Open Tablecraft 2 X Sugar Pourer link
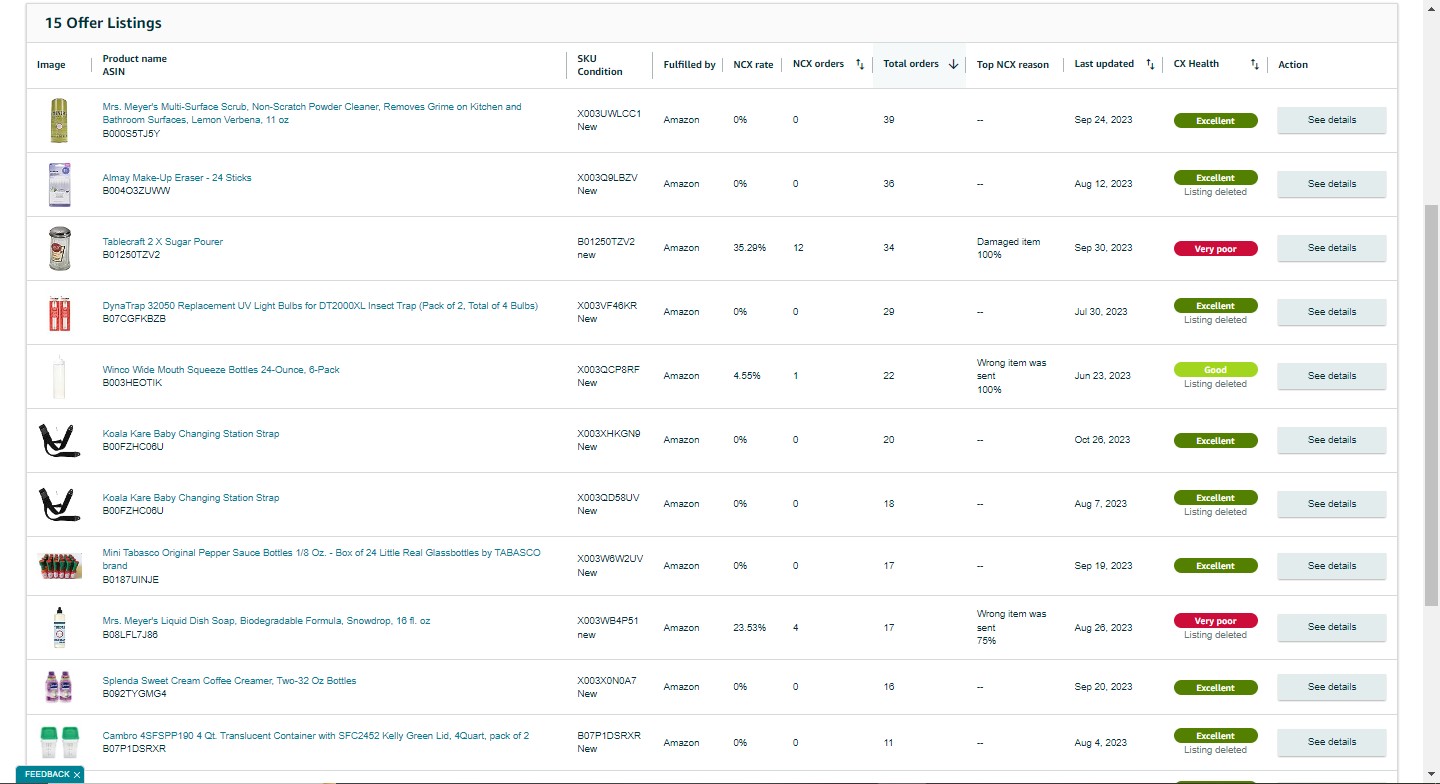This screenshot has width=1440, height=784. pyautogui.click(x=163, y=242)
